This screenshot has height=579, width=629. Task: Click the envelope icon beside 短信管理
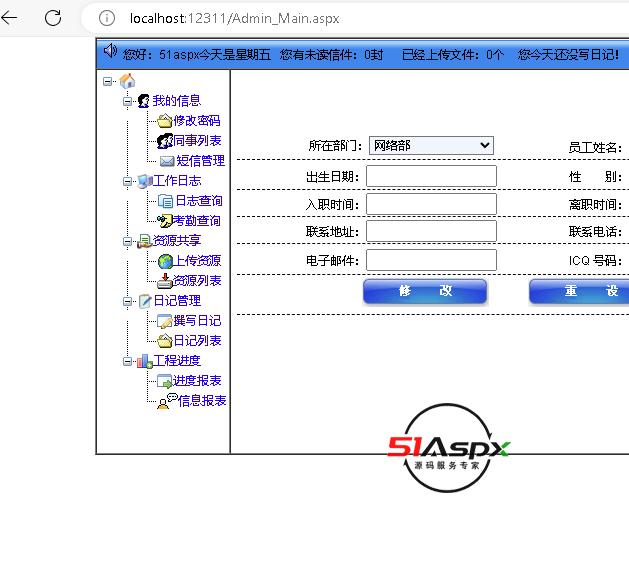[167, 161]
